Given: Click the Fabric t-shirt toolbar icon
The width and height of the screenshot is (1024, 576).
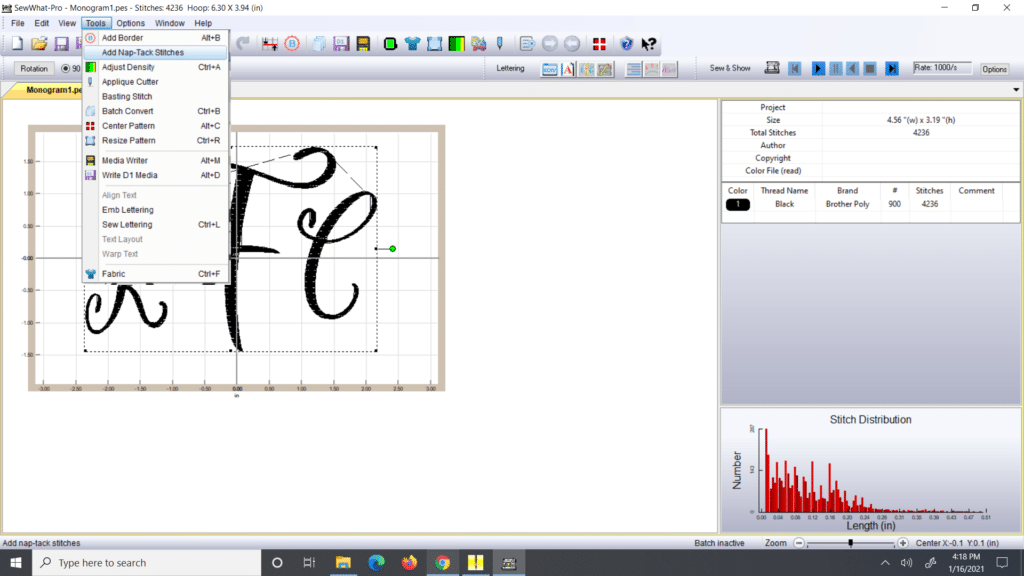Looking at the screenshot, I should 412,44.
